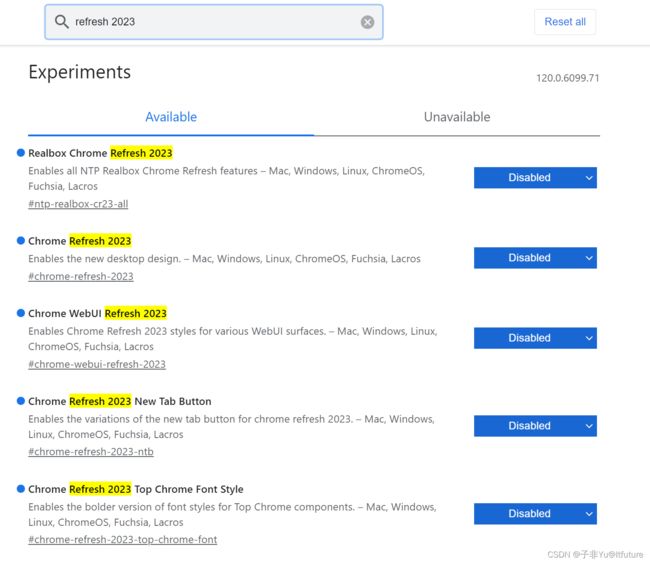This screenshot has height=563, width=650.
Task: Click blue dot beside Top Chrome Font Style
Action: [x=21, y=489]
